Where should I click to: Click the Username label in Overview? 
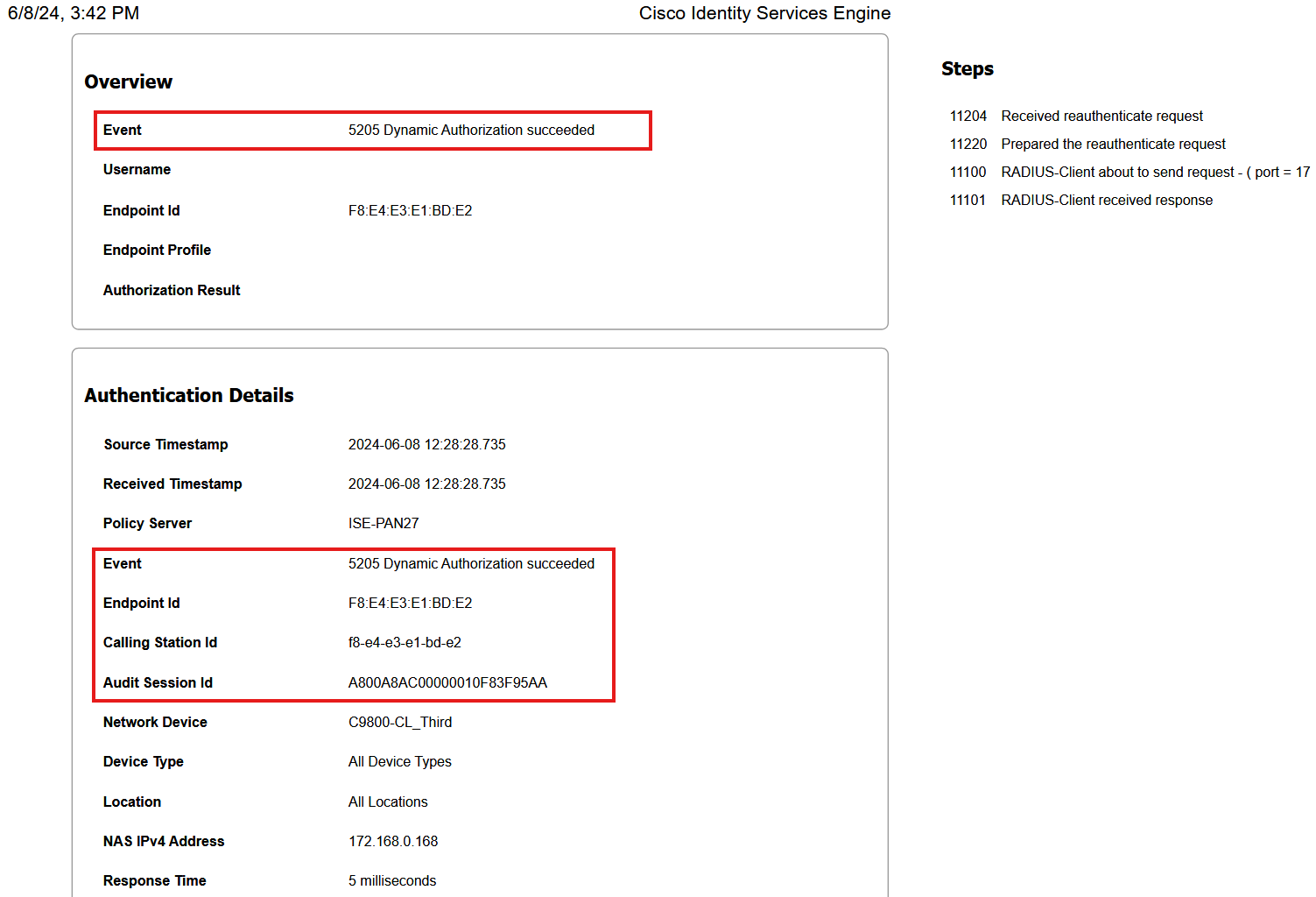click(x=137, y=170)
